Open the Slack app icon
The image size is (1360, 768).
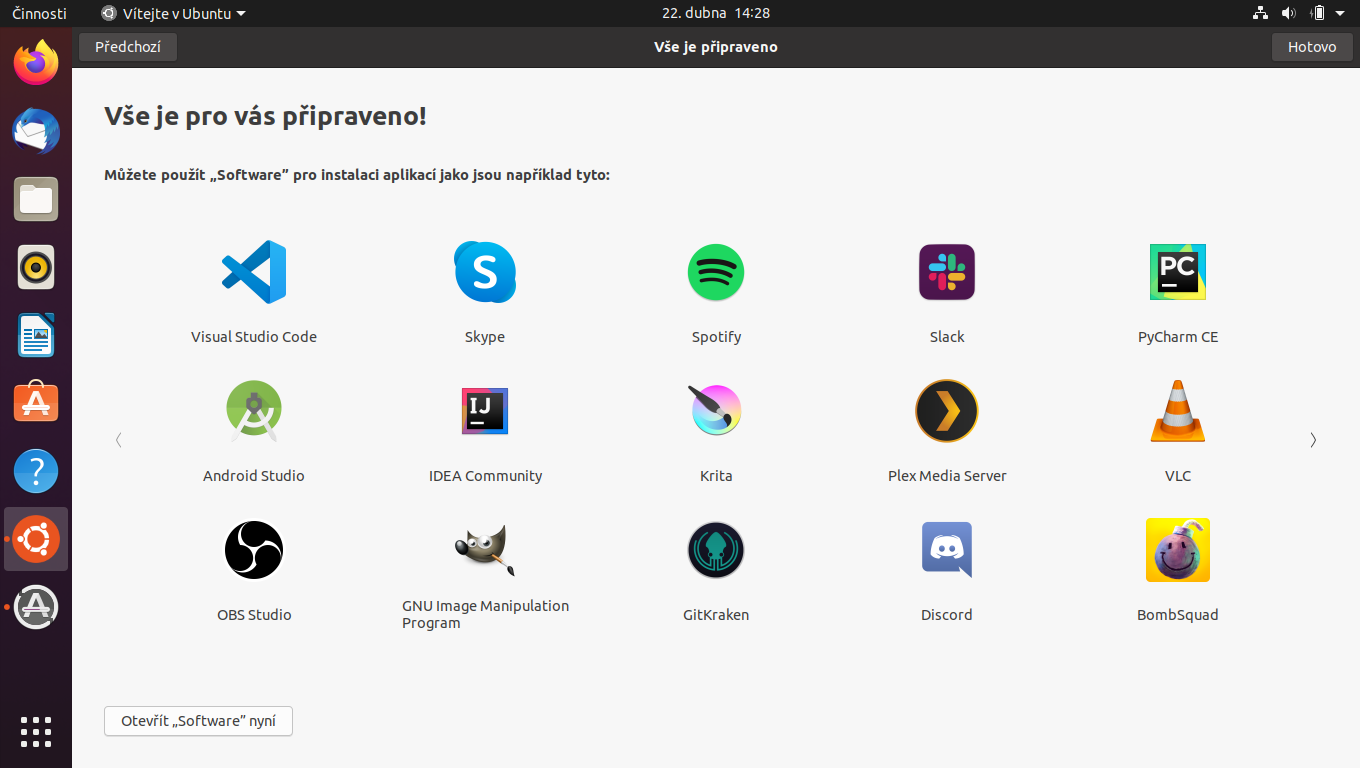click(947, 272)
